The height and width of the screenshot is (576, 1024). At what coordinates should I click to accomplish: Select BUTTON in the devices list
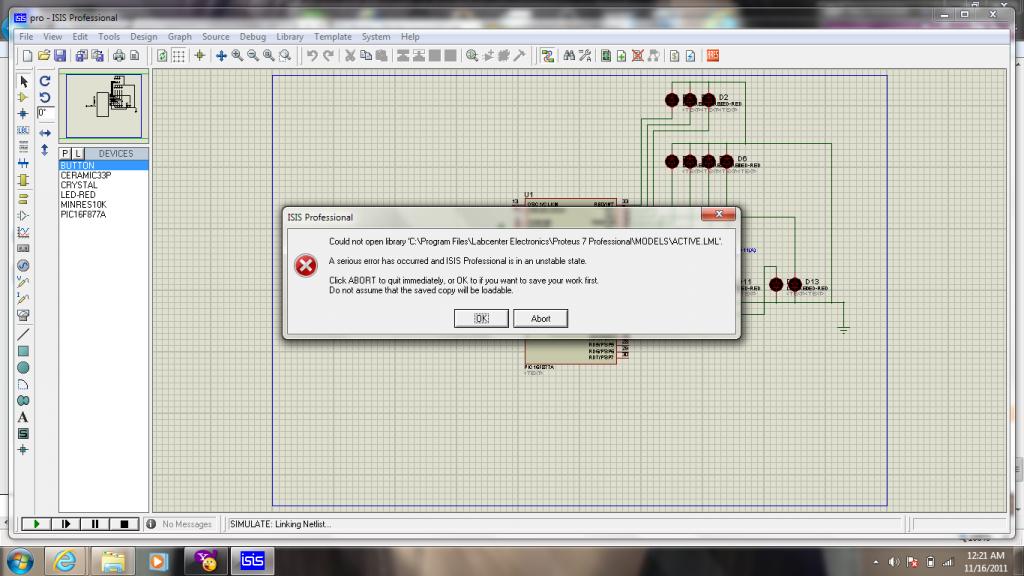104,166
